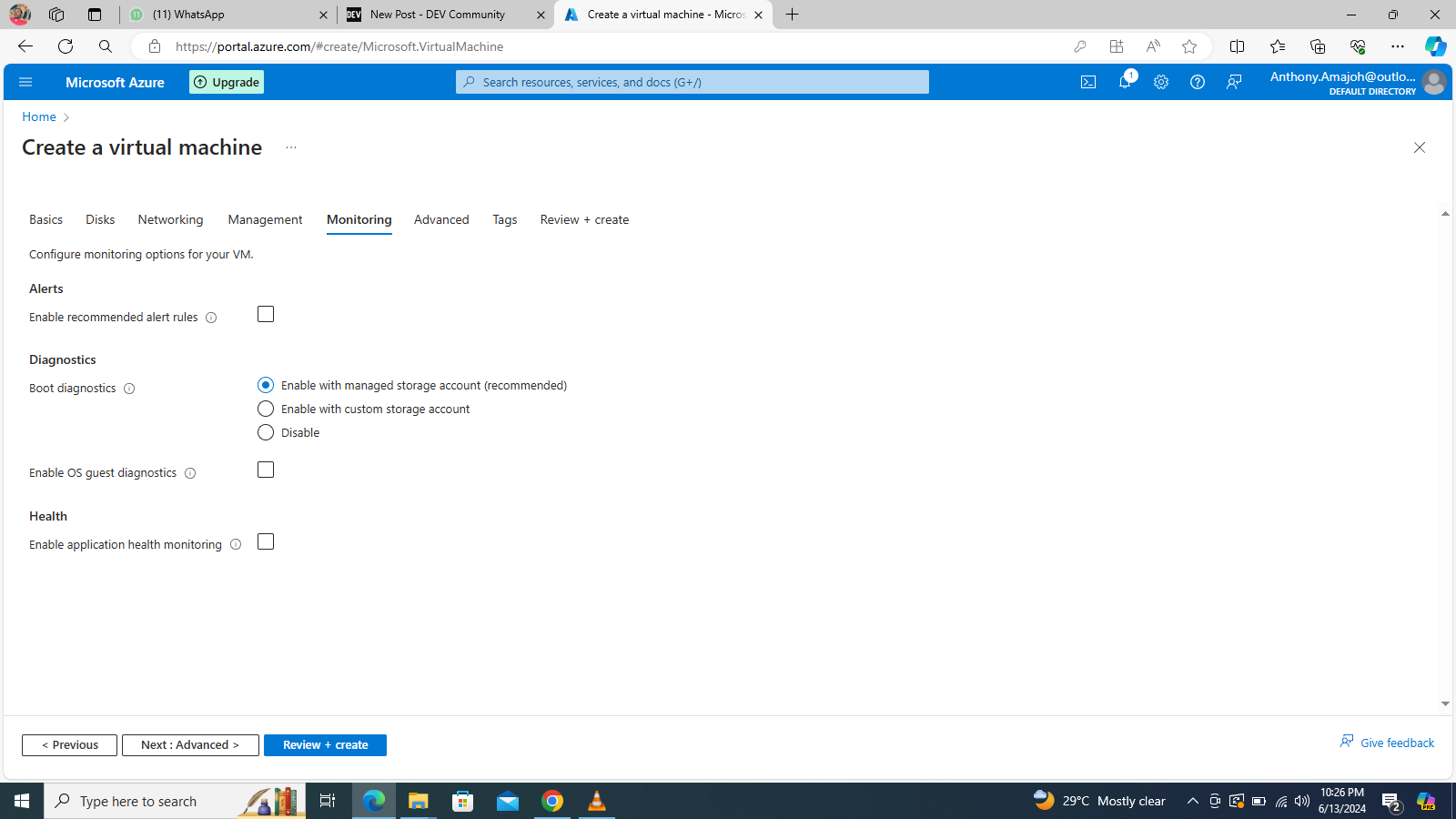Switch to the Networking tab
The width and height of the screenshot is (1456, 819).
[x=170, y=219]
